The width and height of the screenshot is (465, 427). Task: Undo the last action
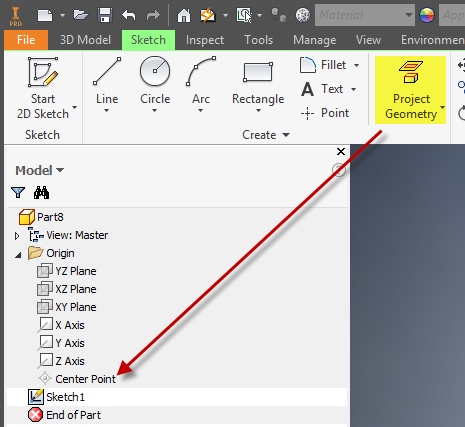pyautogui.click(x=129, y=15)
